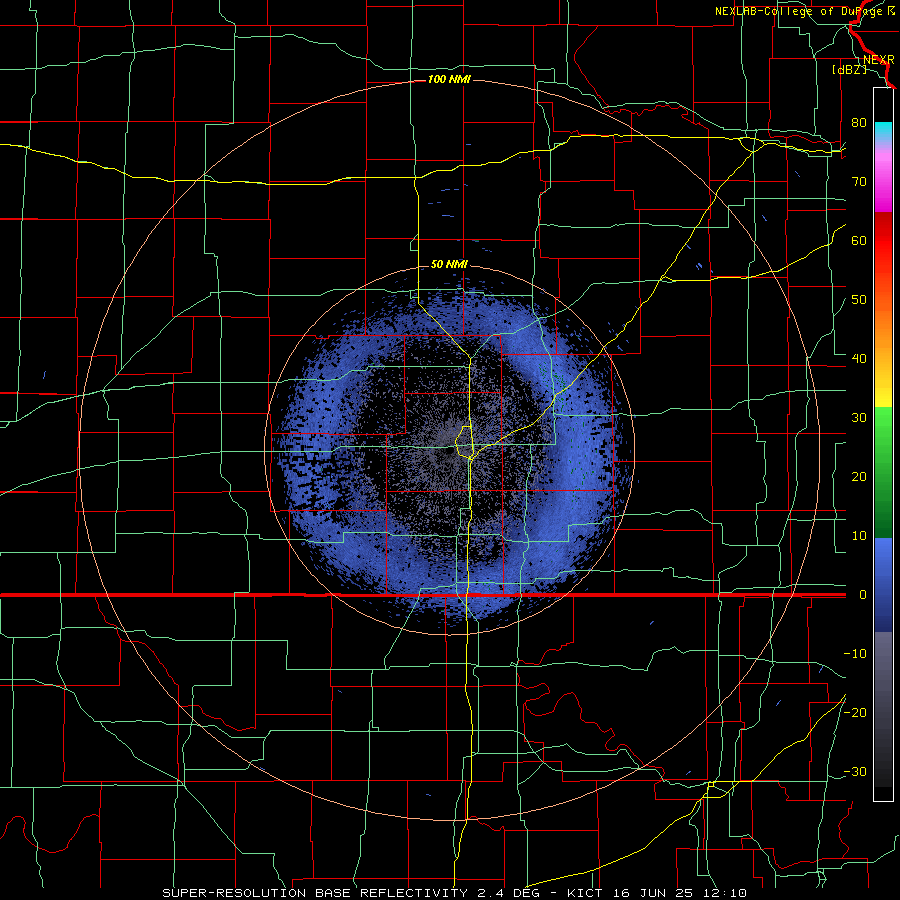Click the gray band of the color bar
The image size is (900, 900).
pos(883,709)
